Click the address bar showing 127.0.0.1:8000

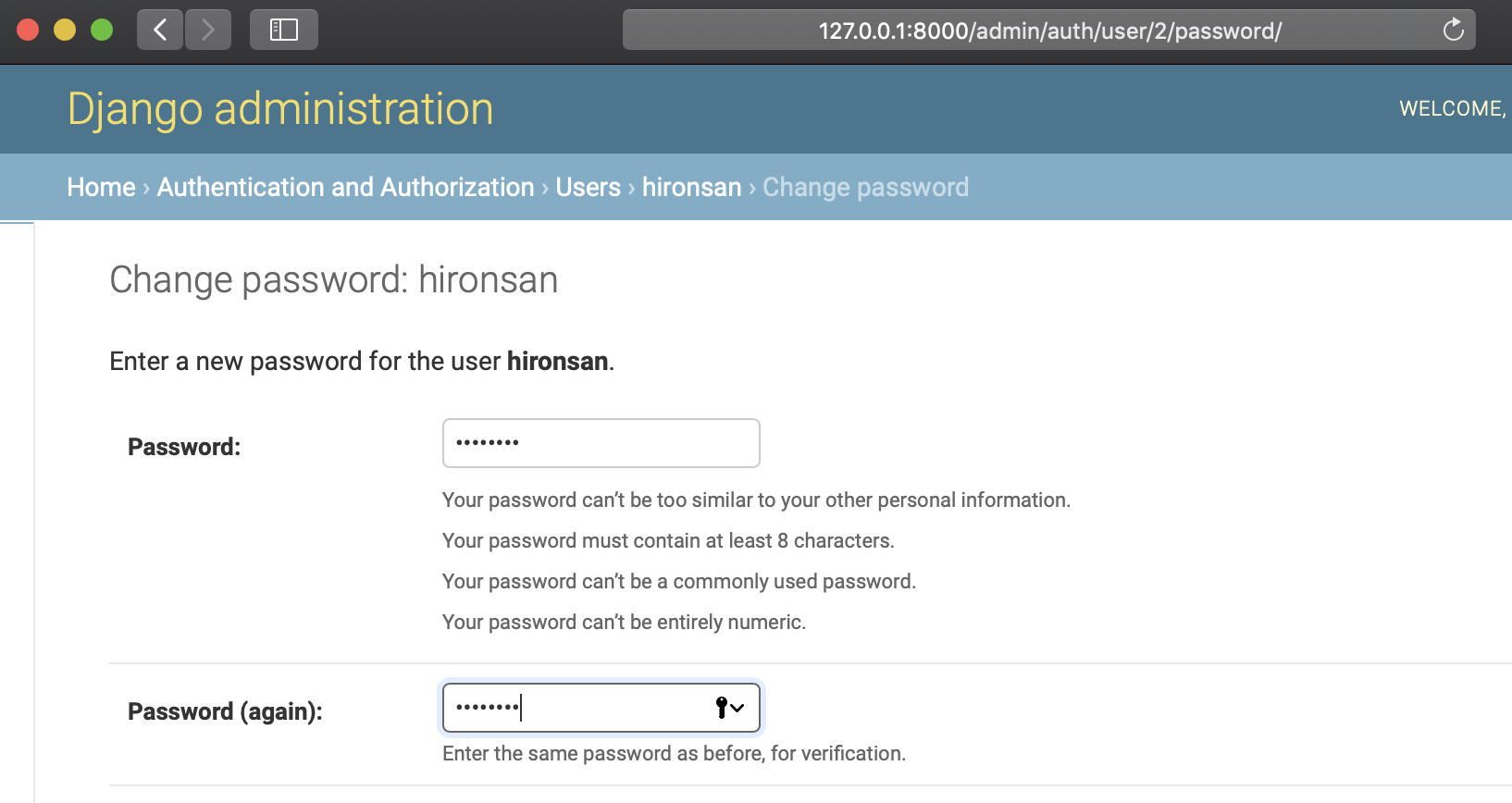coord(1048,31)
